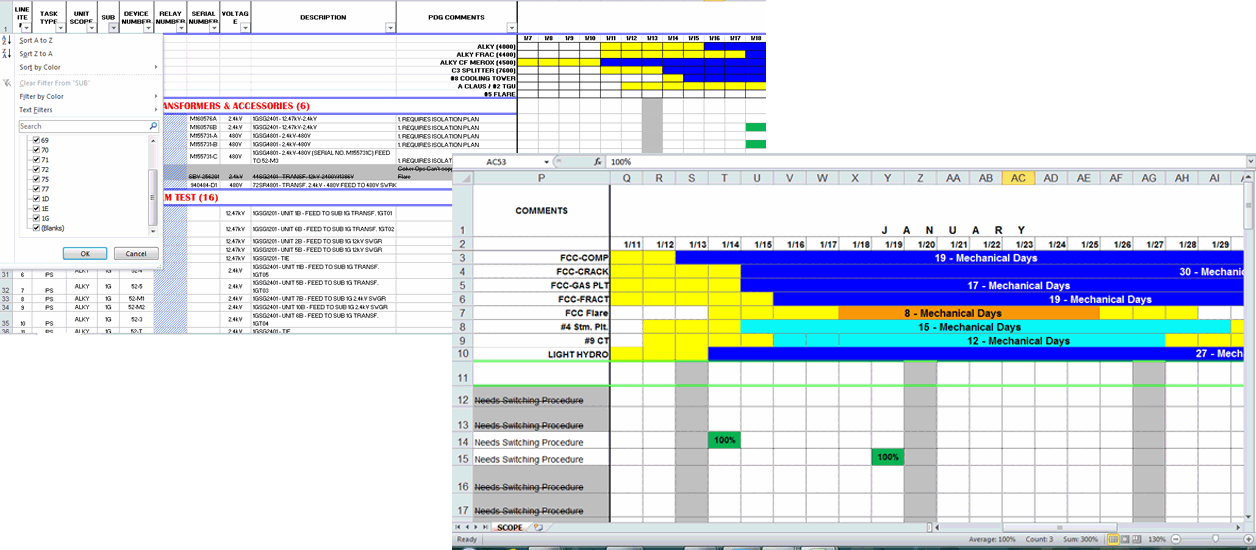Toggle the 75 filter checkbox
The width and height of the screenshot is (1256, 550).
[37, 179]
